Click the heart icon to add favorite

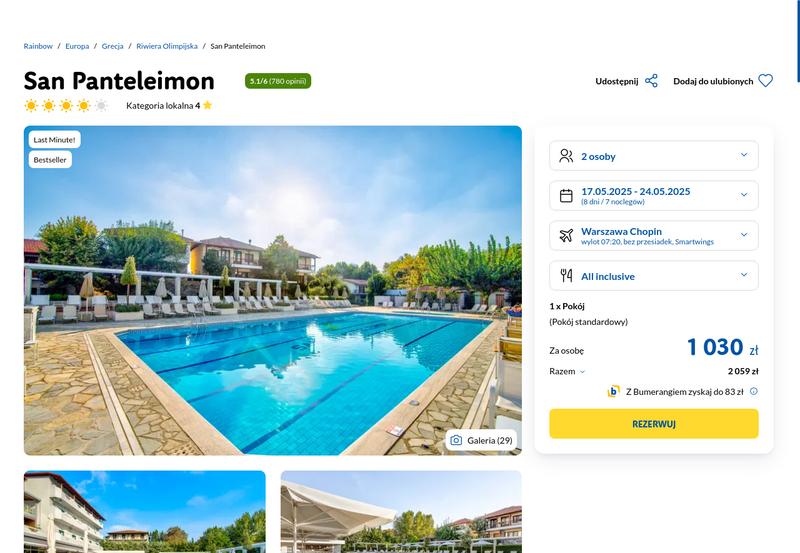click(x=765, y=81)
